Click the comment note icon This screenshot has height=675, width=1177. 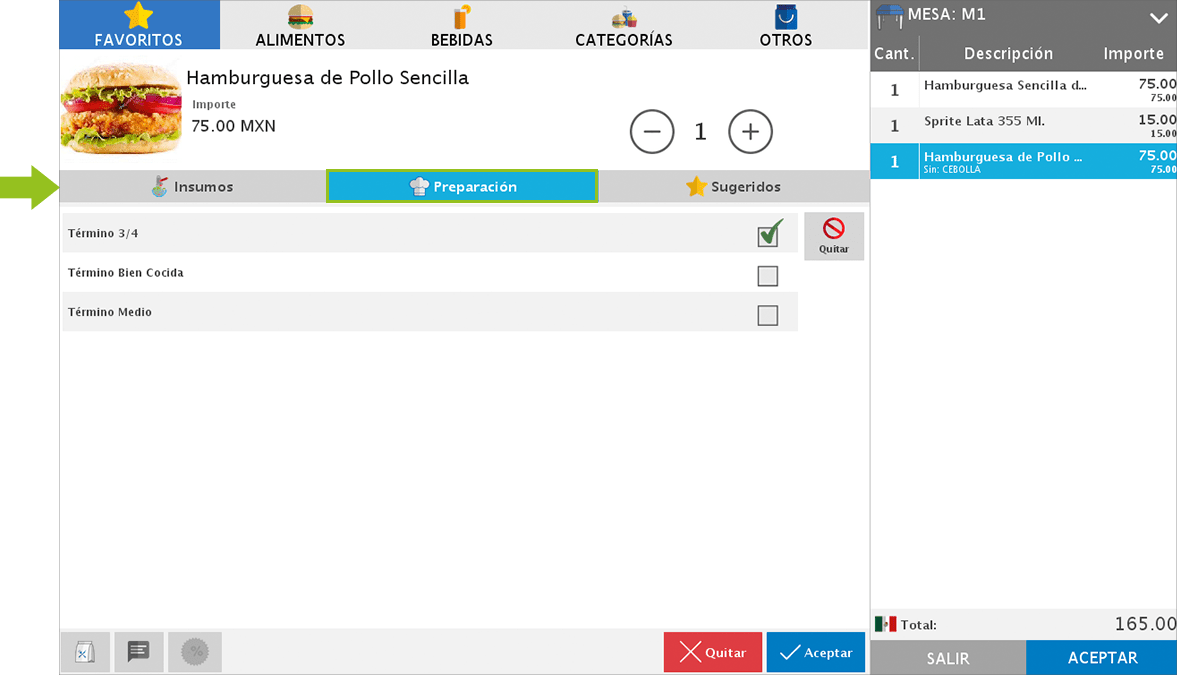(x=139, y=652)
